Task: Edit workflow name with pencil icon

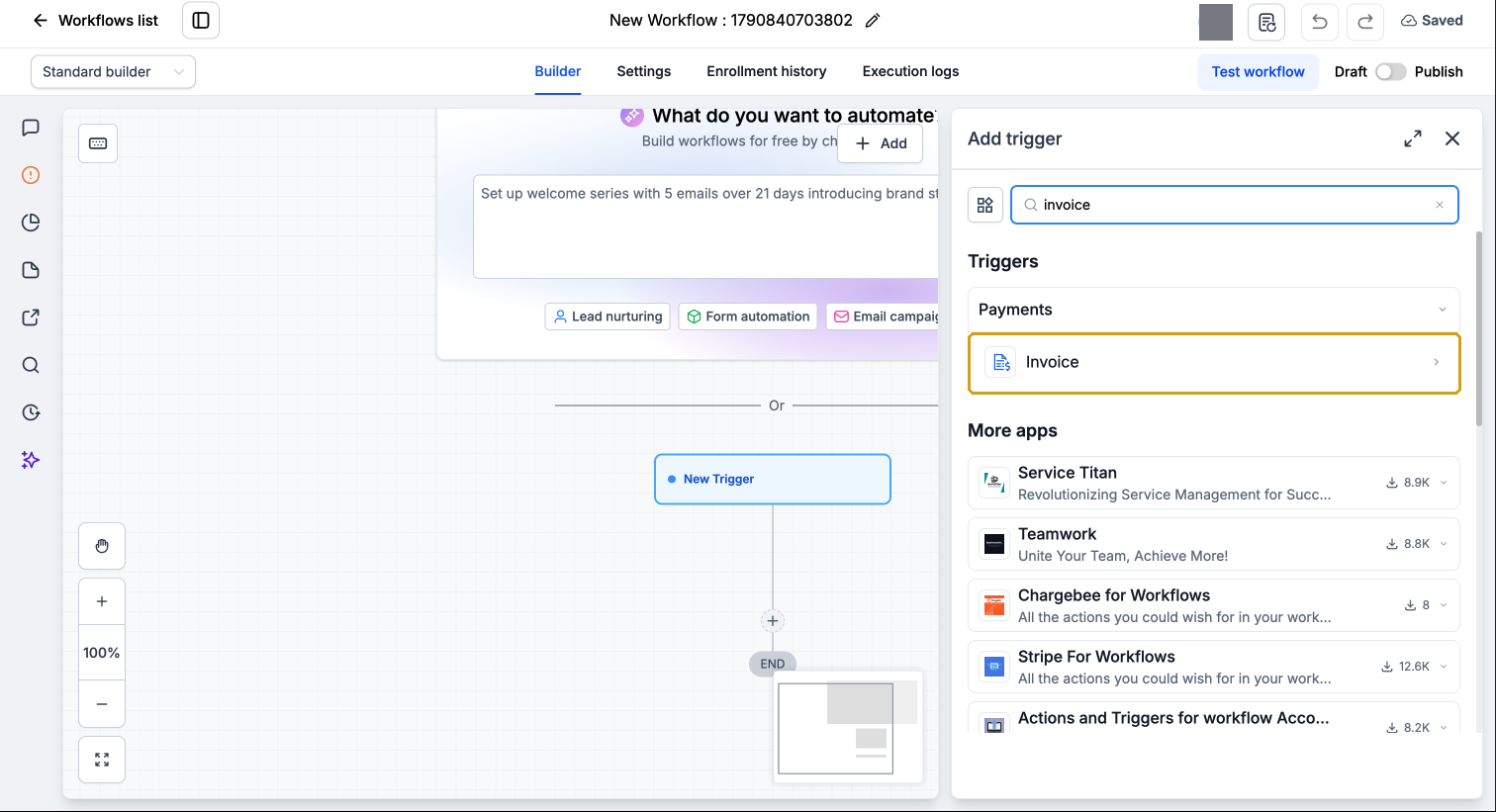Action: [873, 21]
